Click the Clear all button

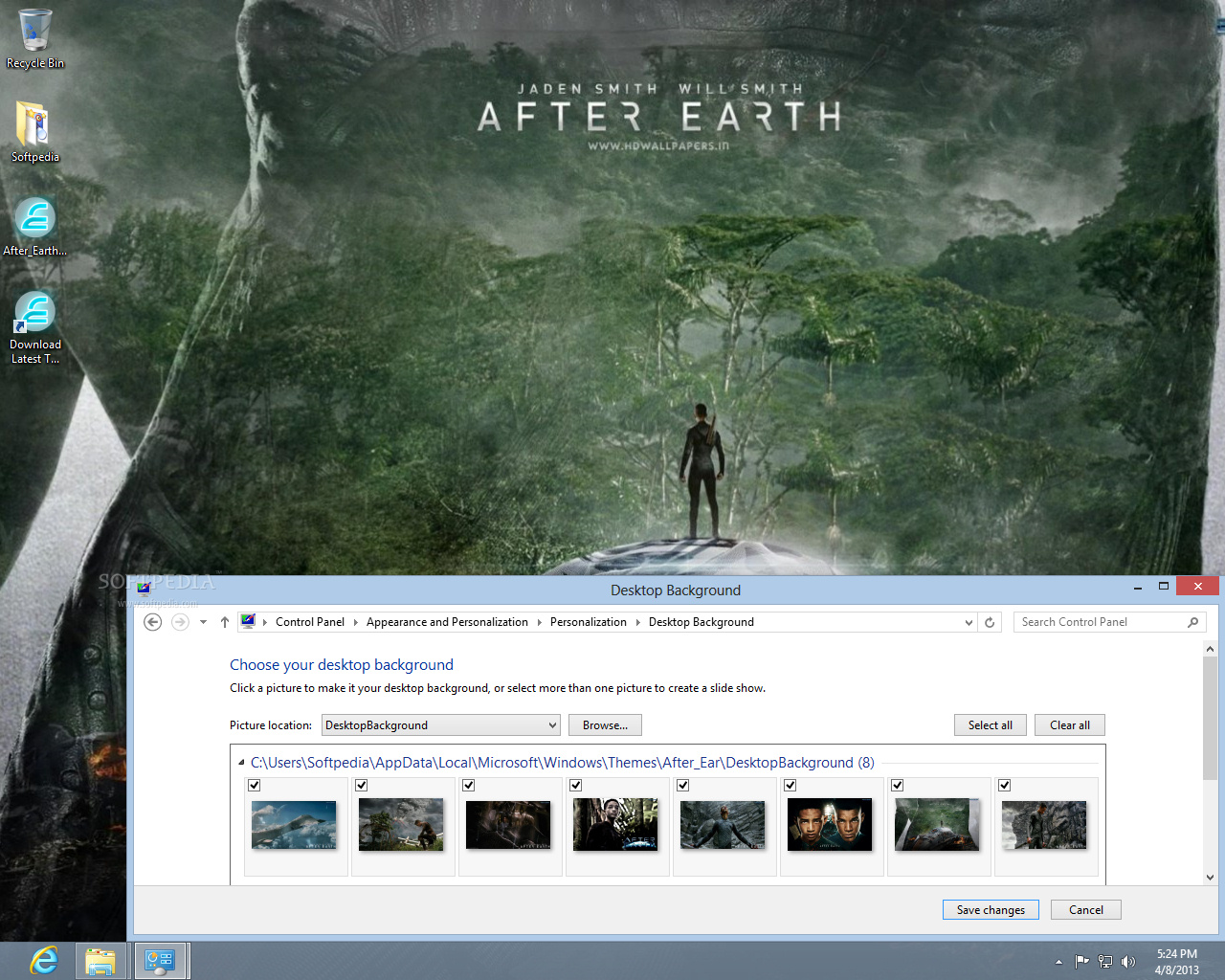tap(1070, 725)
